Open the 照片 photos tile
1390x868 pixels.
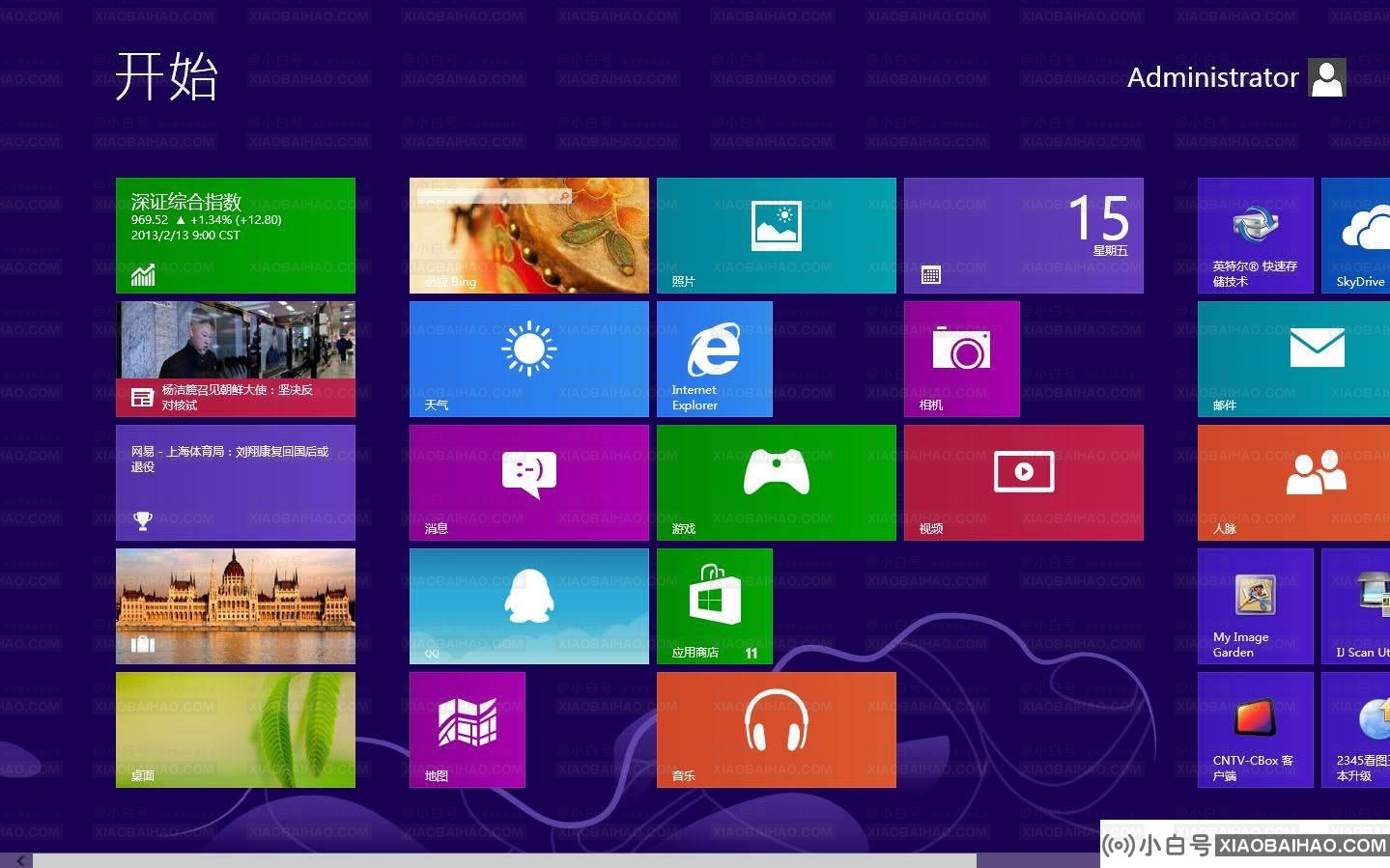(777, 236)
